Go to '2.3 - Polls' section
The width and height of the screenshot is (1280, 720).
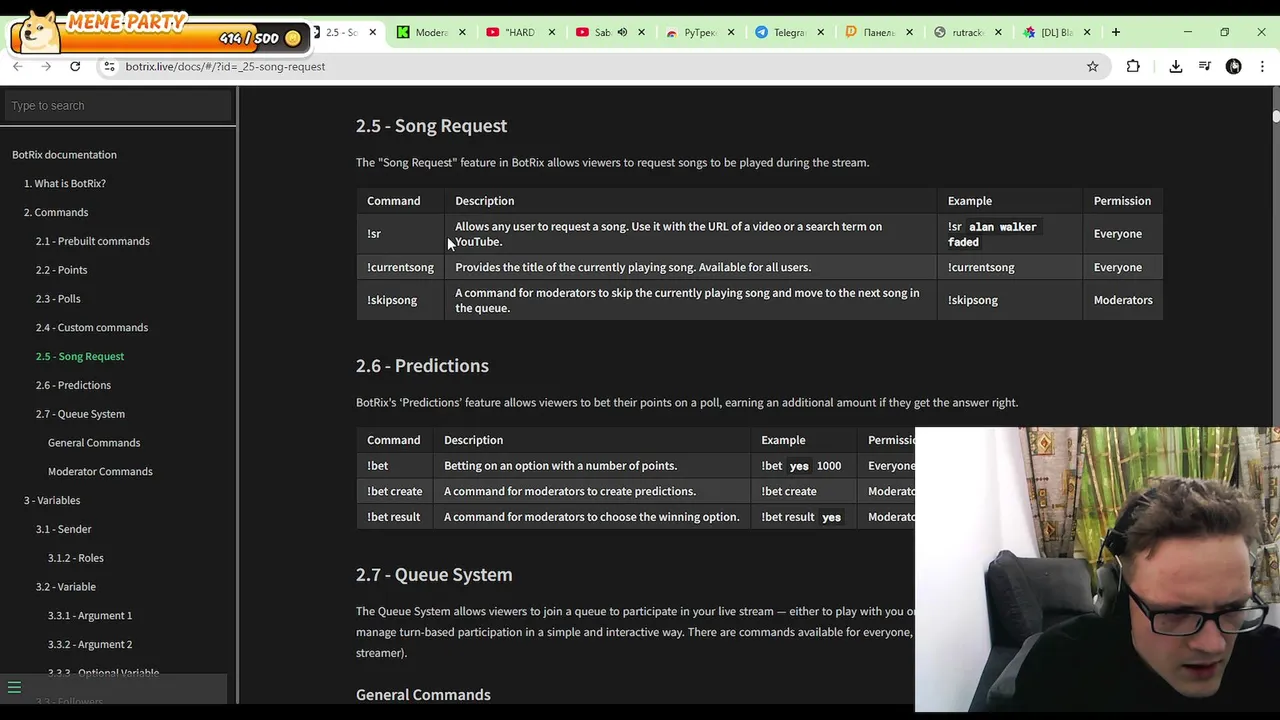(x=58, y=299)
